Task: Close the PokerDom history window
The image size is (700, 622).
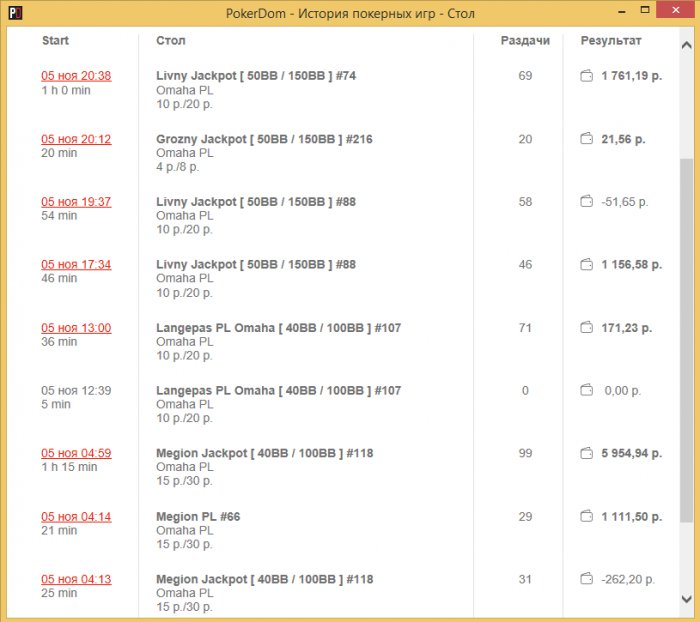Action: tap(676, 10)
